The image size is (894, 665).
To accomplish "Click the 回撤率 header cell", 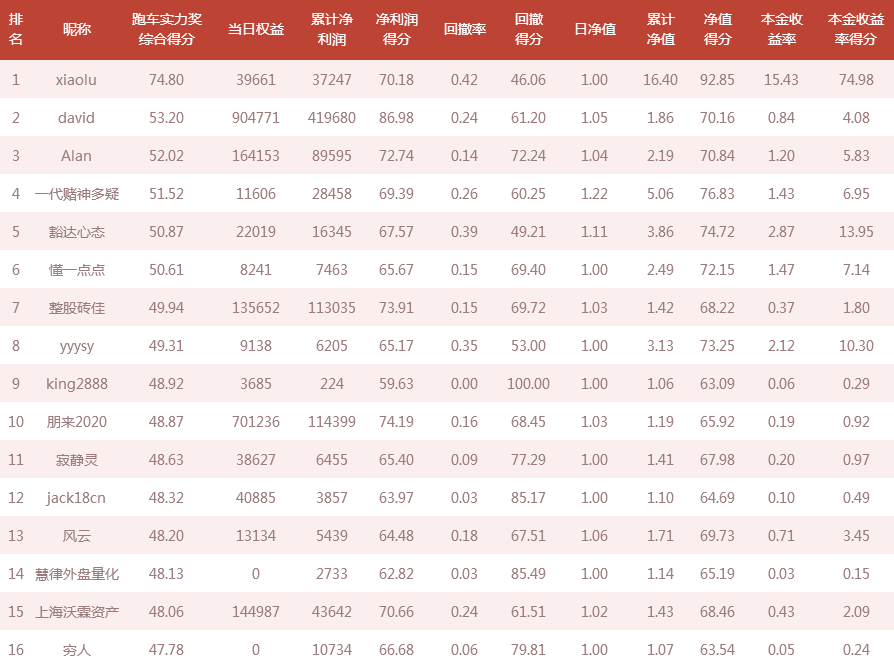I will [464, 29].
